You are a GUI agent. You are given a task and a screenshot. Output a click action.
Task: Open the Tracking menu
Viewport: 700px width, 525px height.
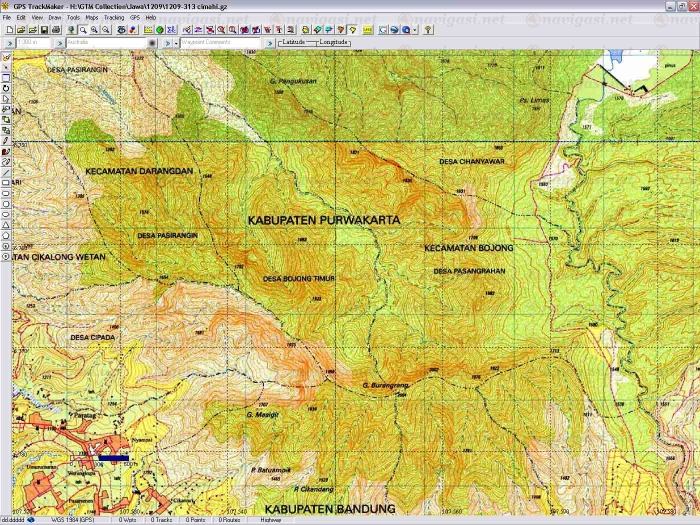coord(114,17)
